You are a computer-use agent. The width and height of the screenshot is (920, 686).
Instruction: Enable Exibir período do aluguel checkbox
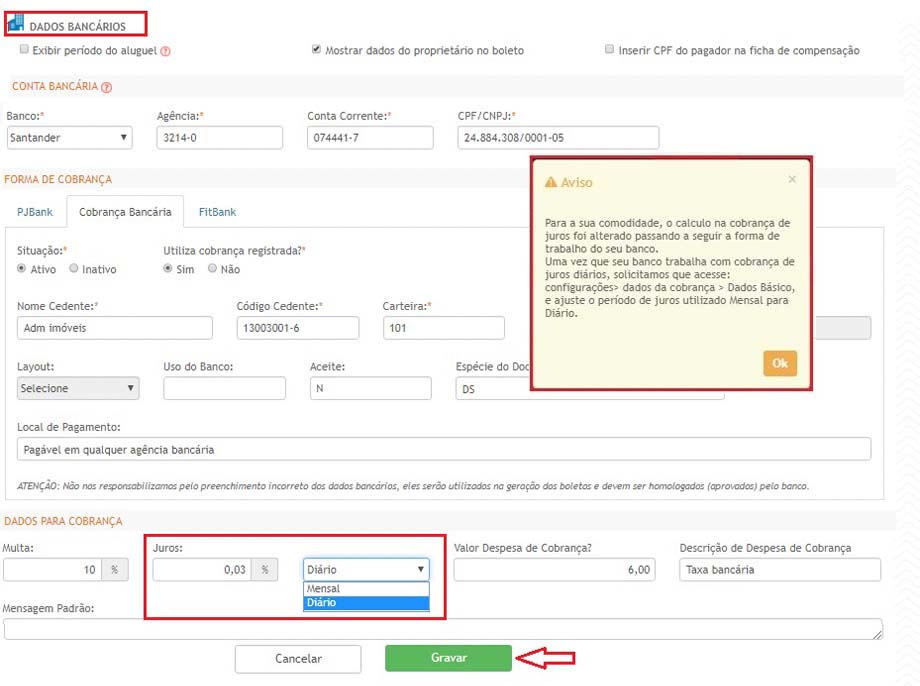24,49
